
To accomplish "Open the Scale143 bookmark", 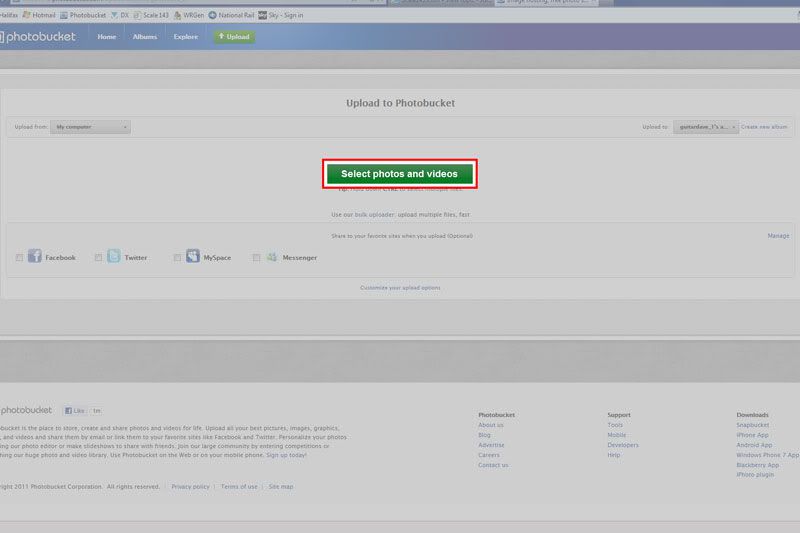I will pyautogui.click(x=151, y=15).
